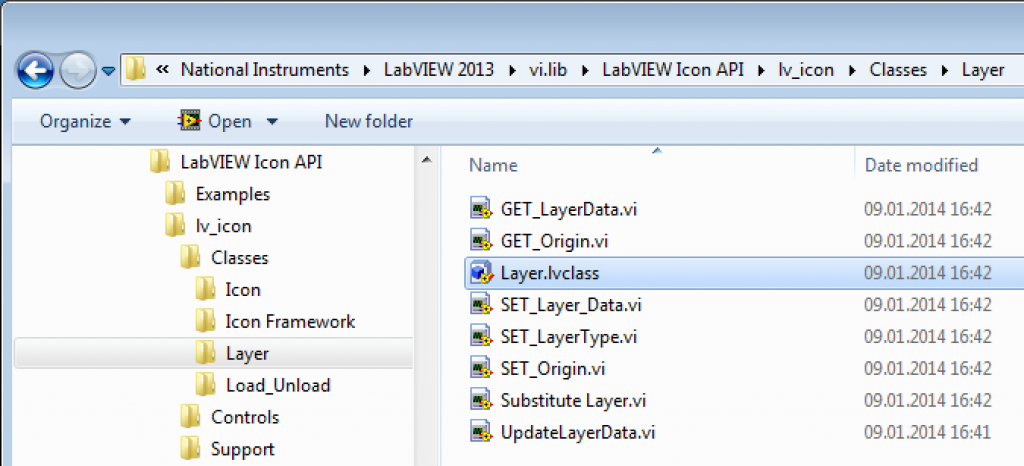Click the navigation pane scroll up arrow
The image size is (1024, 466).
426,160
